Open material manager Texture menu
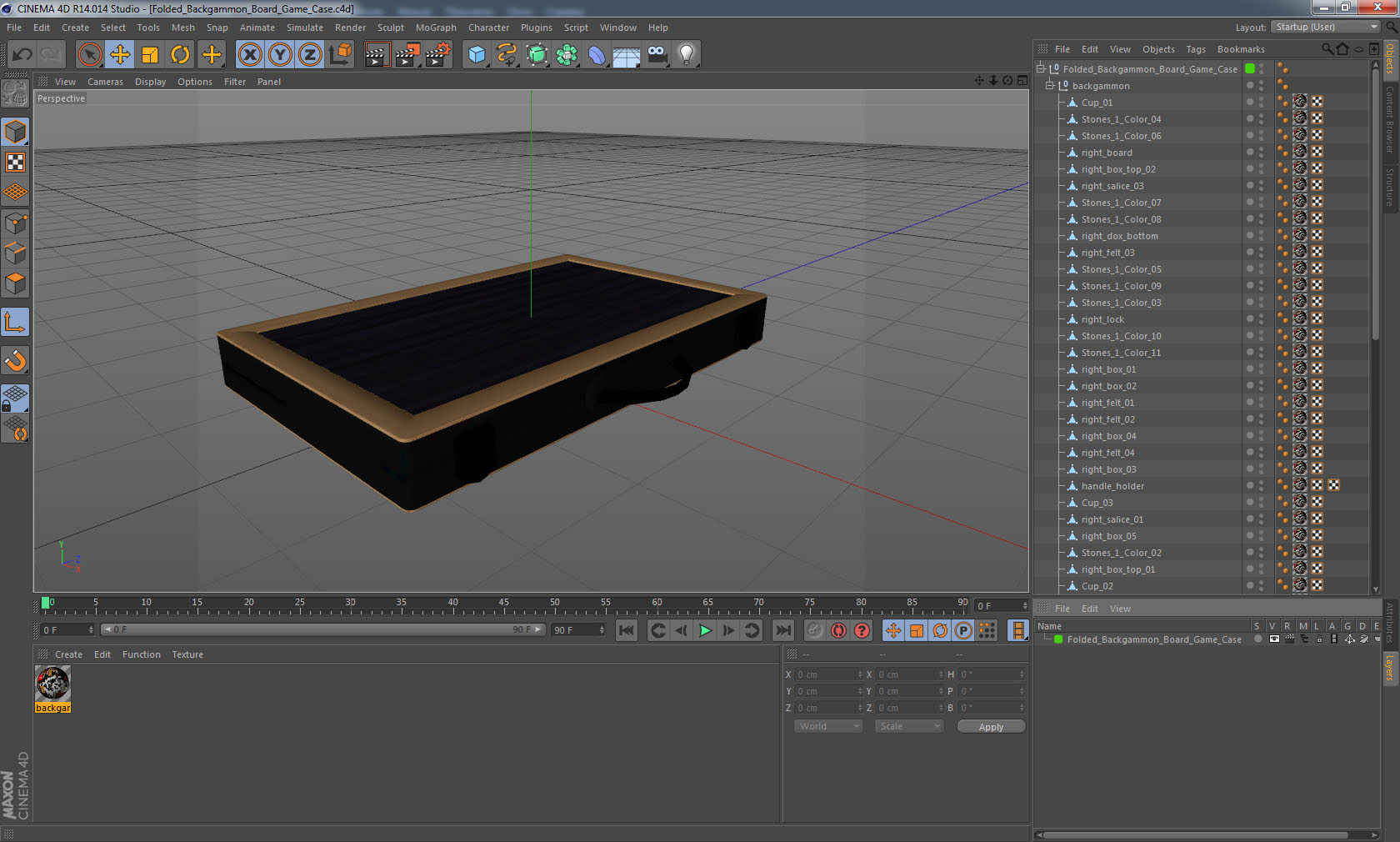Screen dimensions: 1400x842 point(187,654)
